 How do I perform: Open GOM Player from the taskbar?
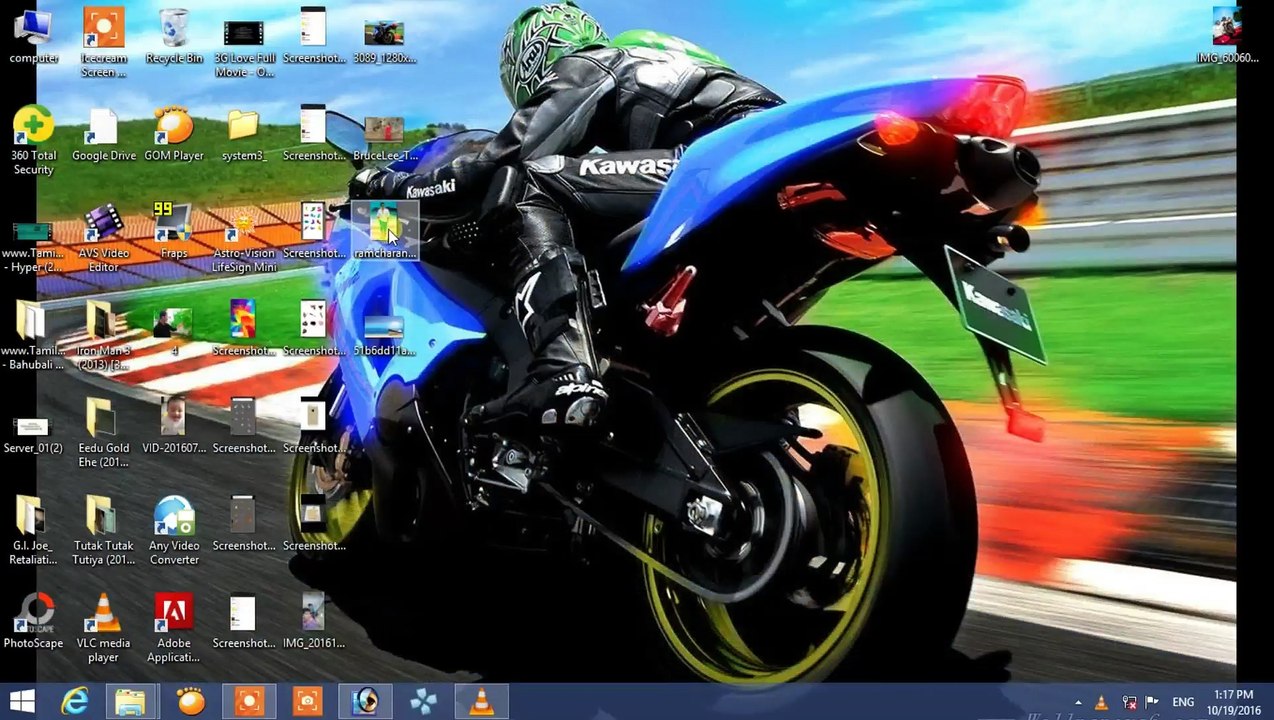(190, 702)
